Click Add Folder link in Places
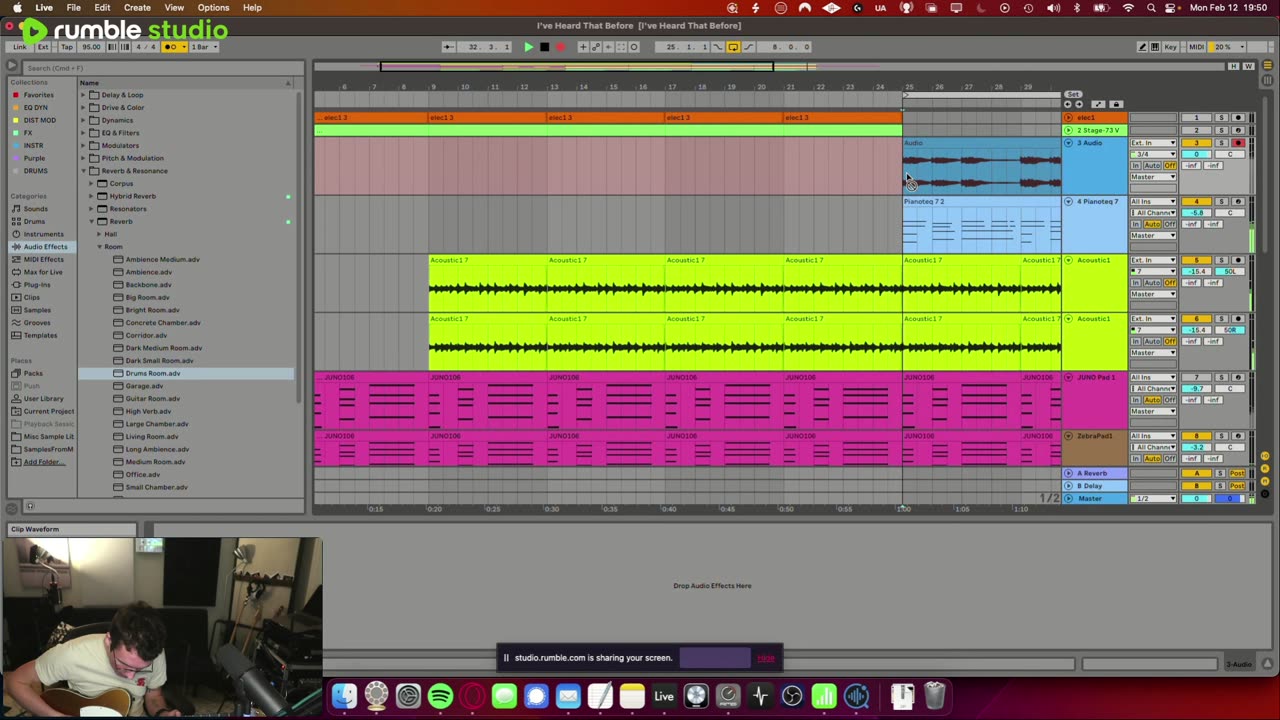This screenshot has width=1280, height=720. coord(42,462)
